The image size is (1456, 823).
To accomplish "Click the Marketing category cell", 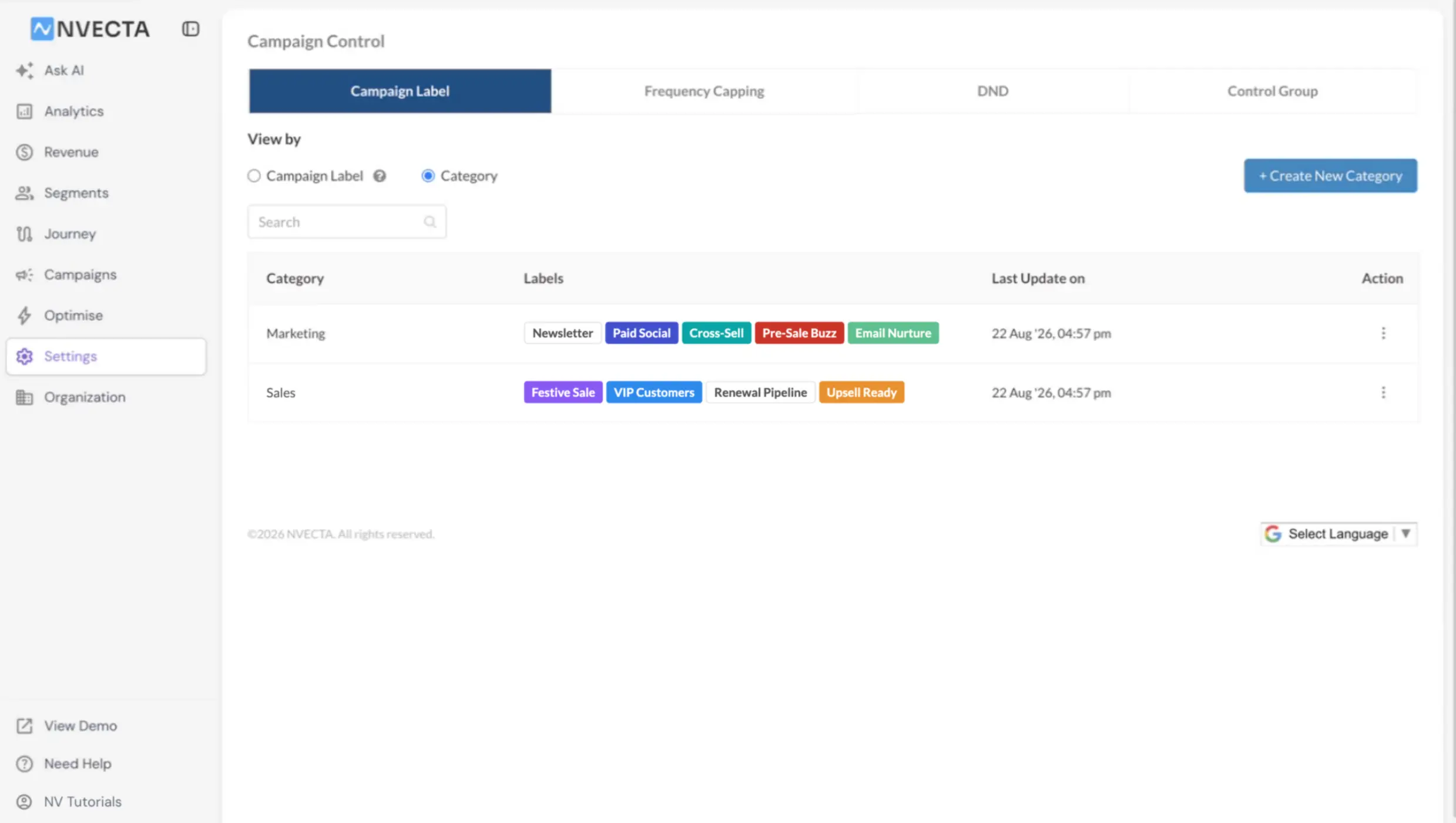I will coord(296,333).
